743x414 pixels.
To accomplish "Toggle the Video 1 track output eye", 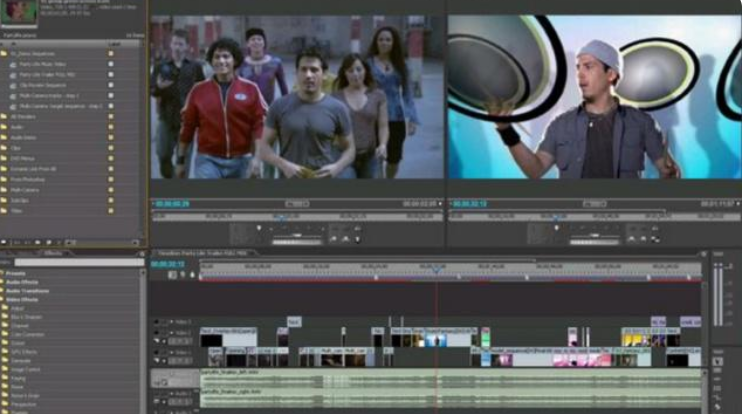I will pos(156,353).
